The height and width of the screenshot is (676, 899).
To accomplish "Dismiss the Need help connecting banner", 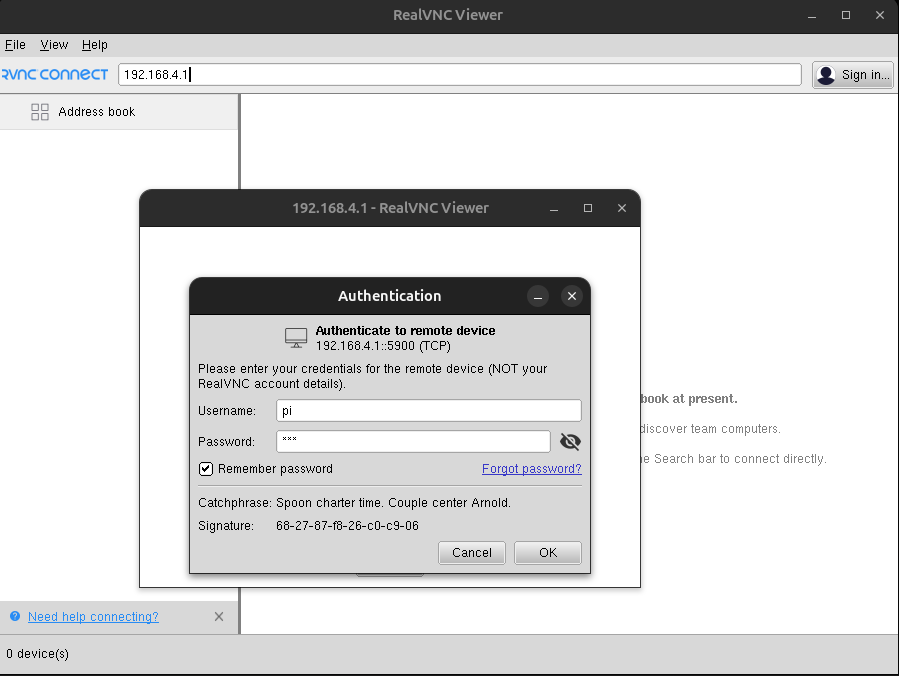I will [x=219, y=617].
